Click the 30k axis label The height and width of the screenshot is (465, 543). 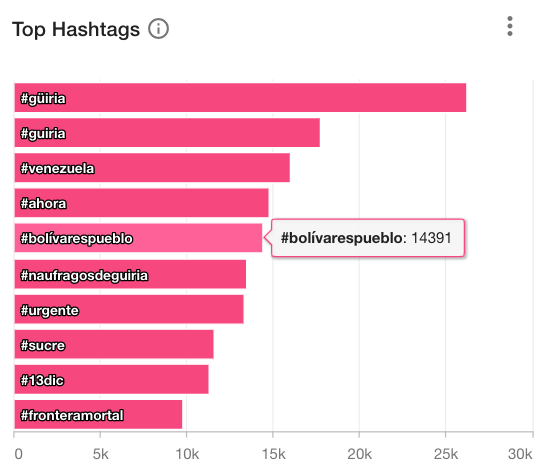(x=520, y=454)
